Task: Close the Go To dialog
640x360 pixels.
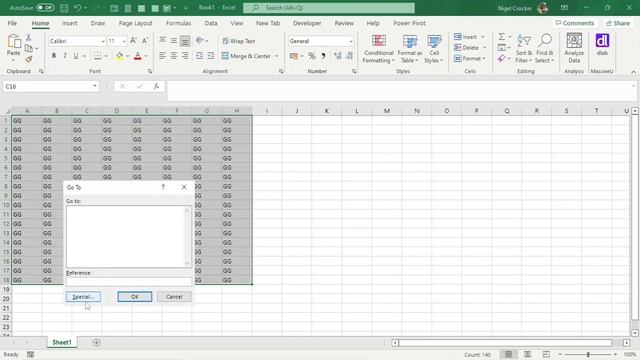Action: 184,187
